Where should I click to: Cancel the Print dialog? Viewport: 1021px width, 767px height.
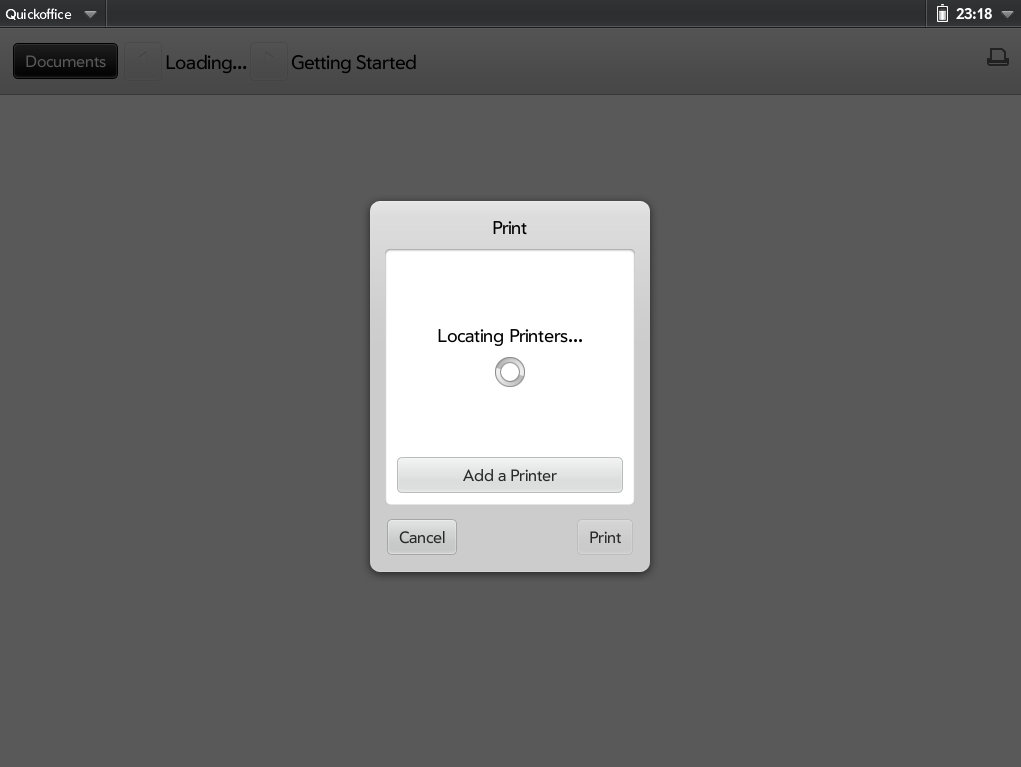(422, 537)
